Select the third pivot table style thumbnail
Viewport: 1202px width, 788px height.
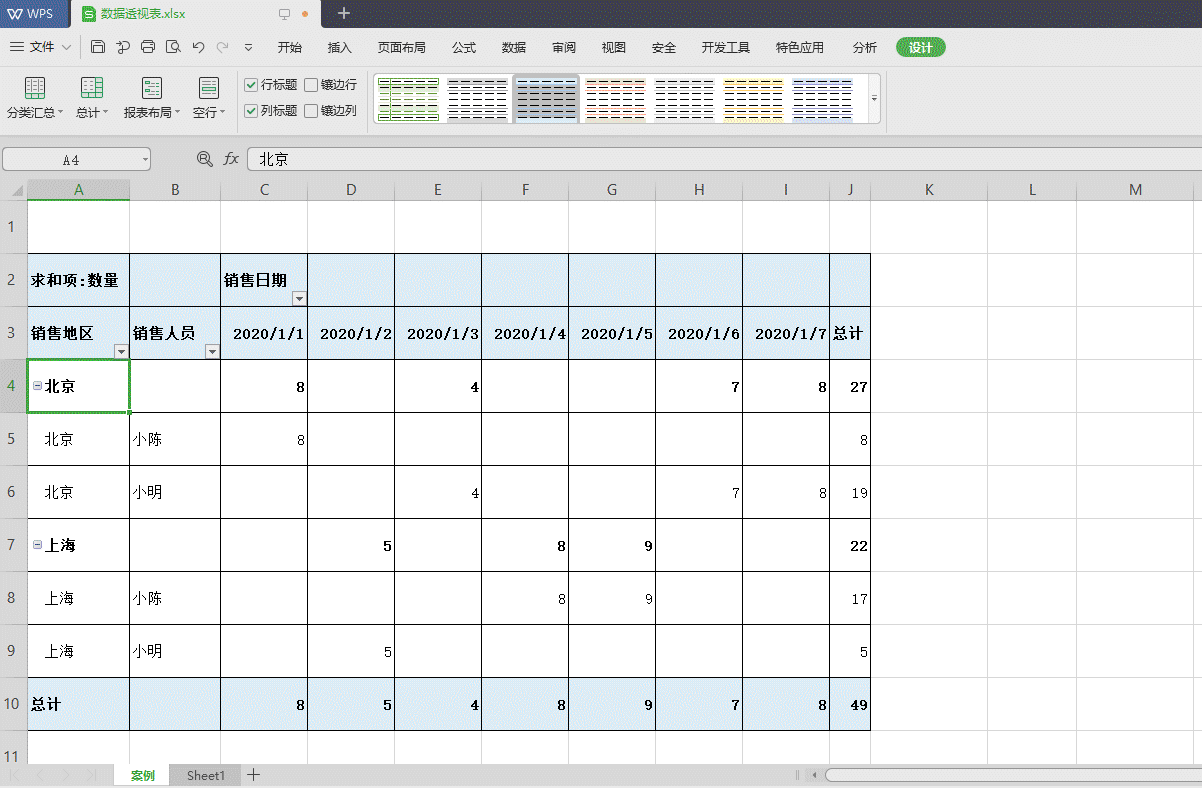(x=546, y=99)
